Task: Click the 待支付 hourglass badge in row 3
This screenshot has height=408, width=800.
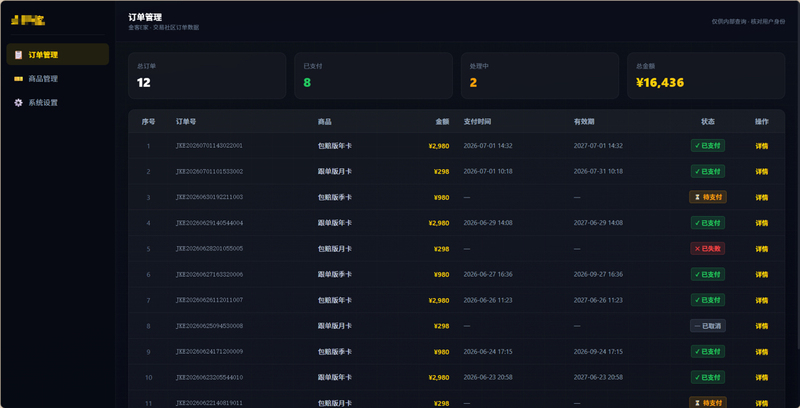Action: 708,197
